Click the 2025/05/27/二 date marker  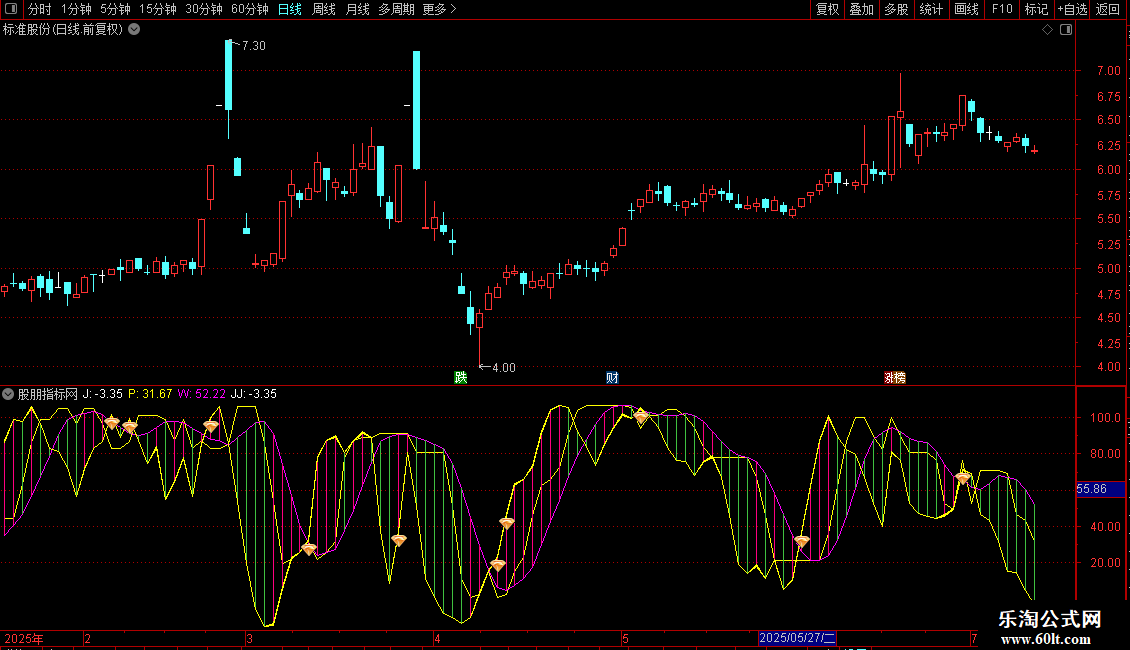click(x=797, y=638)
